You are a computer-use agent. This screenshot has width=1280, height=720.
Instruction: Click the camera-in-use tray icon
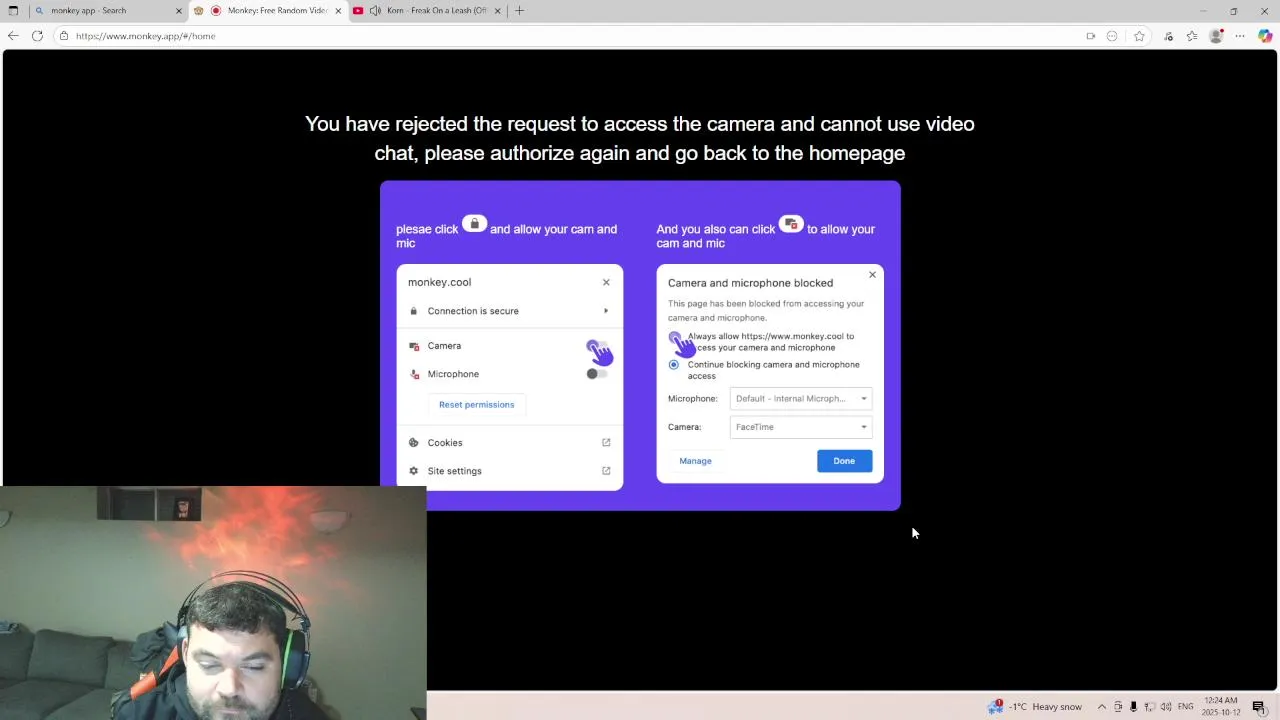(x=1118, y=707)
